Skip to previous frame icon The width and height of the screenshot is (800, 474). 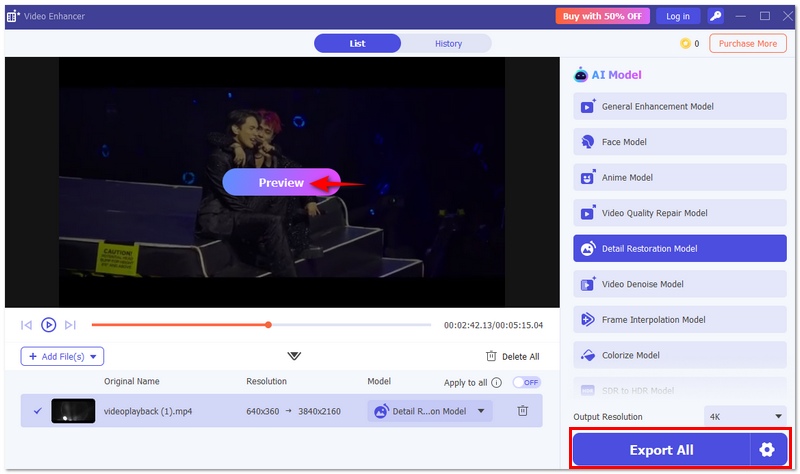click(x=26, y=325)
